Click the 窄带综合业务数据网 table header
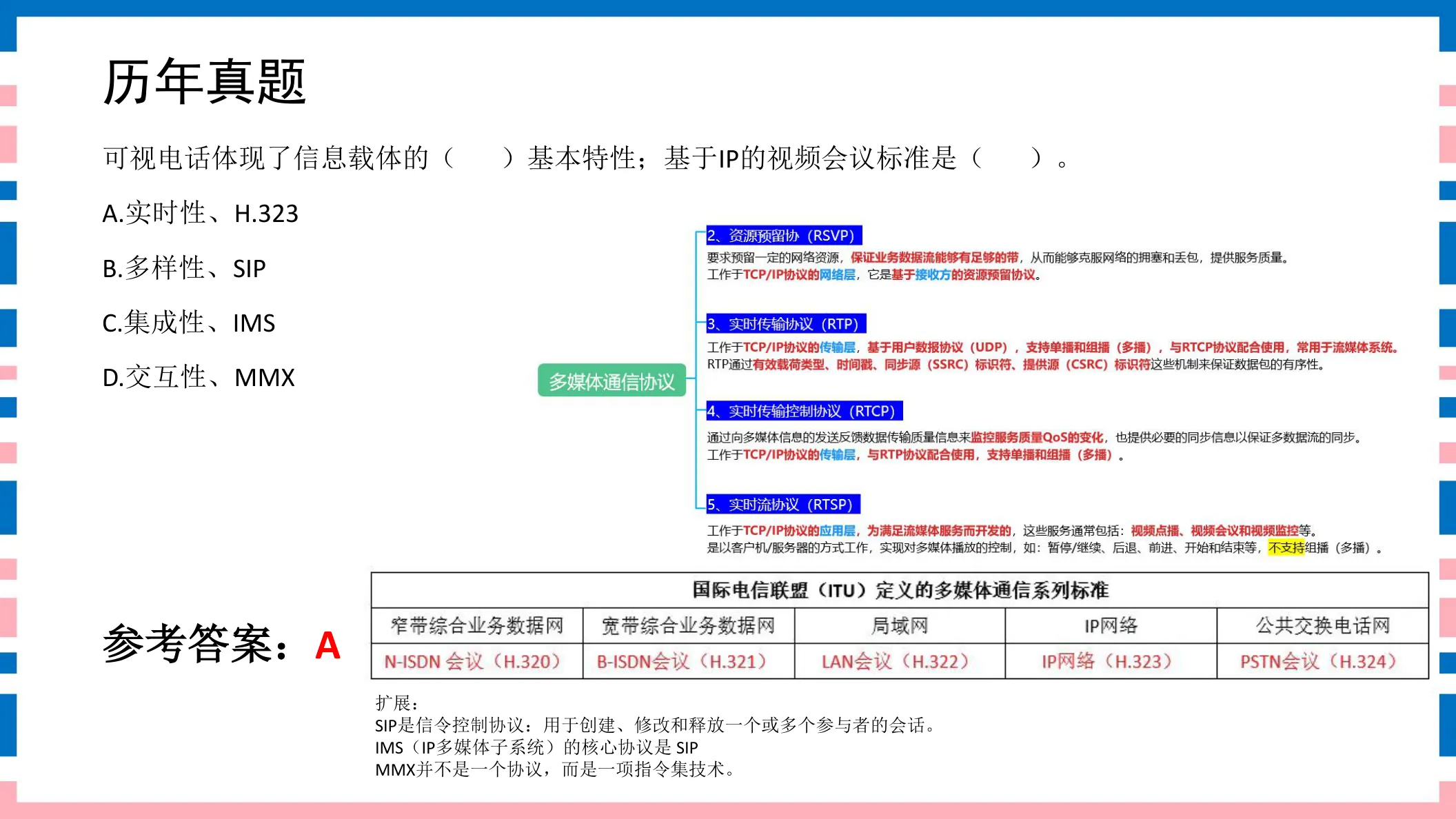This screenshot has width=1456, height=819. pos(477,625)
